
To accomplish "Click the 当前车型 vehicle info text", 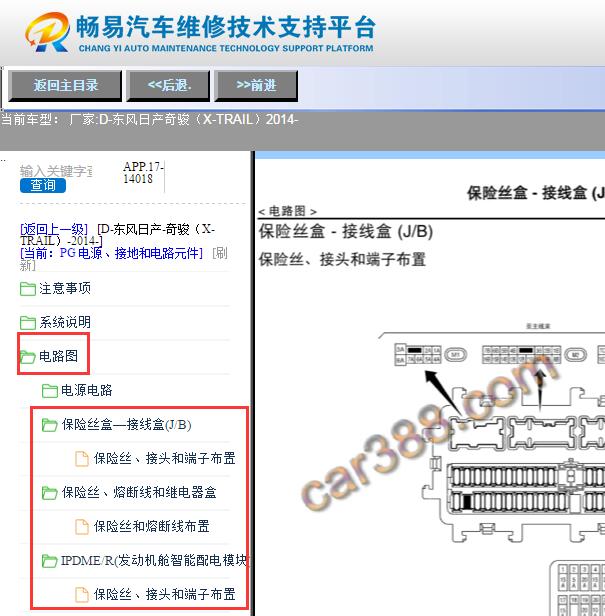I will [149, 119].
